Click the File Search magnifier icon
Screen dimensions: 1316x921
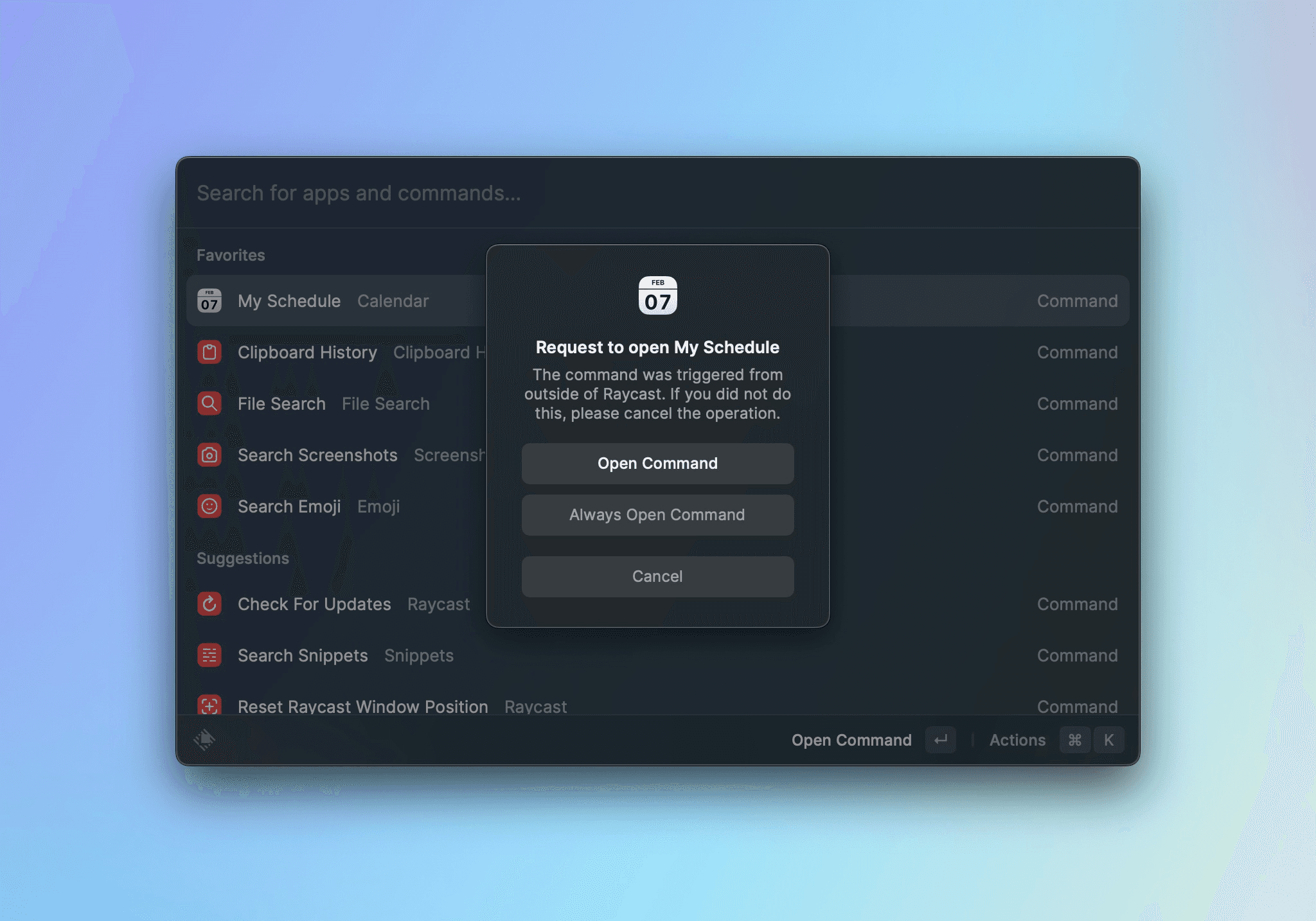[x=209, y=403]
